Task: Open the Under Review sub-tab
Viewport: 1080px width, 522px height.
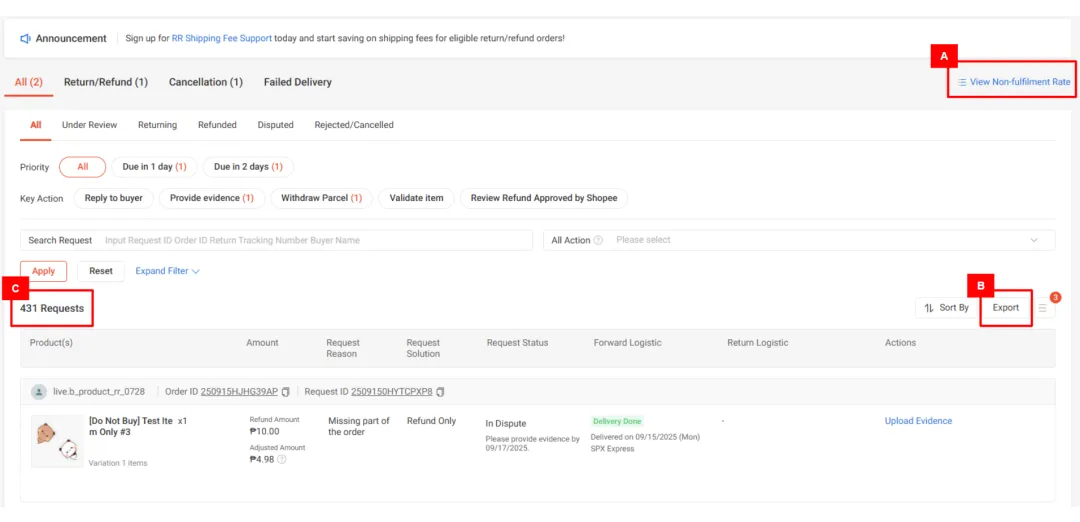Action: point(89,125)
